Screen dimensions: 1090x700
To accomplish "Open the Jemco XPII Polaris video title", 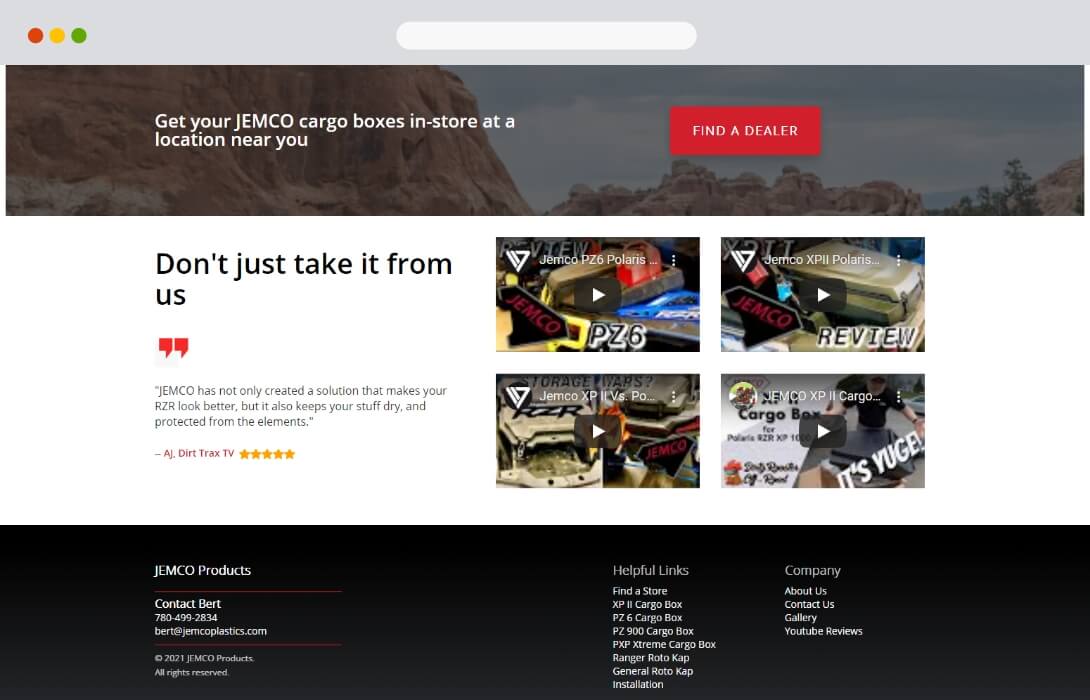I will click(822, 260).
